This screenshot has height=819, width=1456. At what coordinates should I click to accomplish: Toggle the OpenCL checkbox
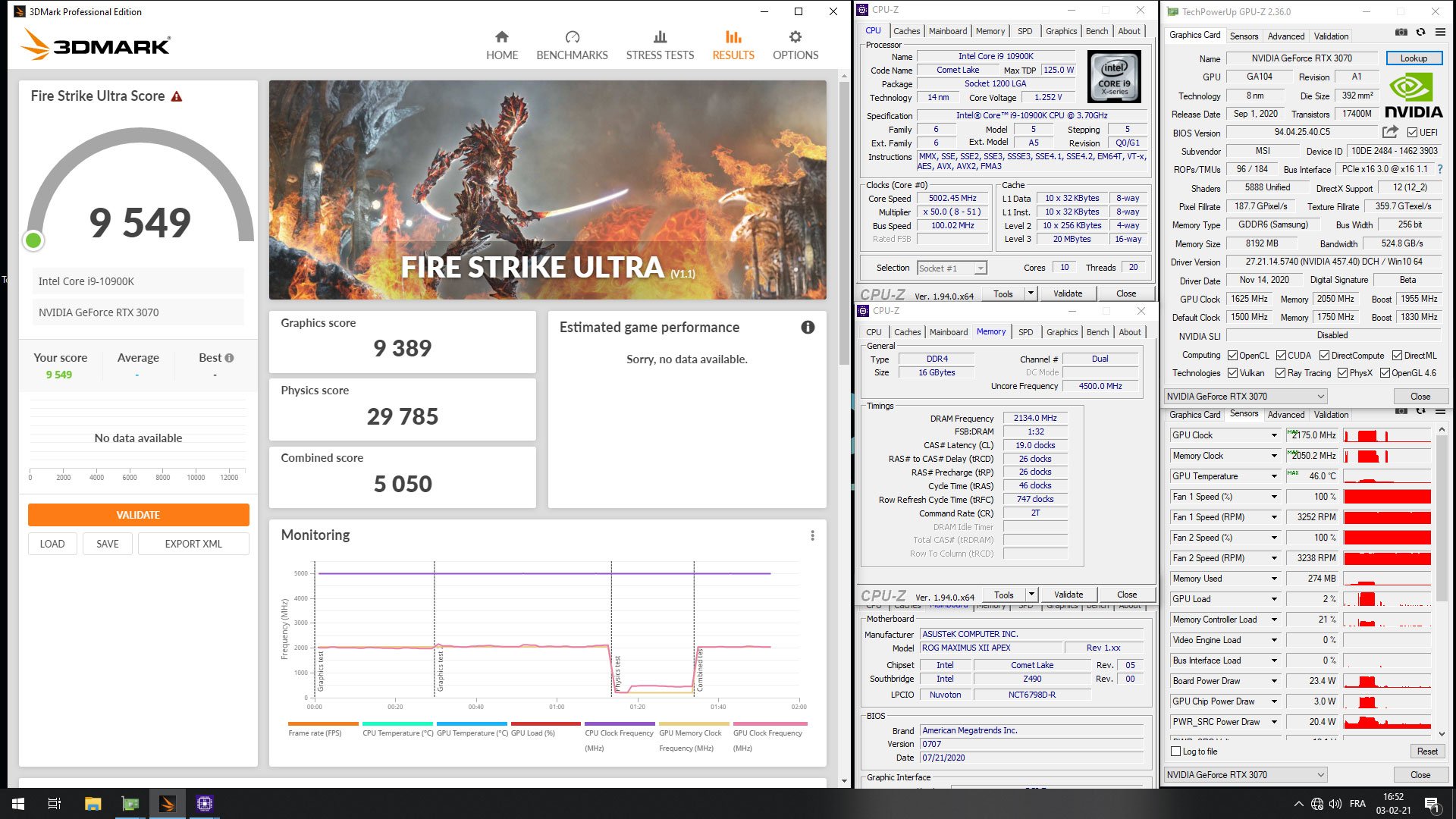(x=1232, y=355)
